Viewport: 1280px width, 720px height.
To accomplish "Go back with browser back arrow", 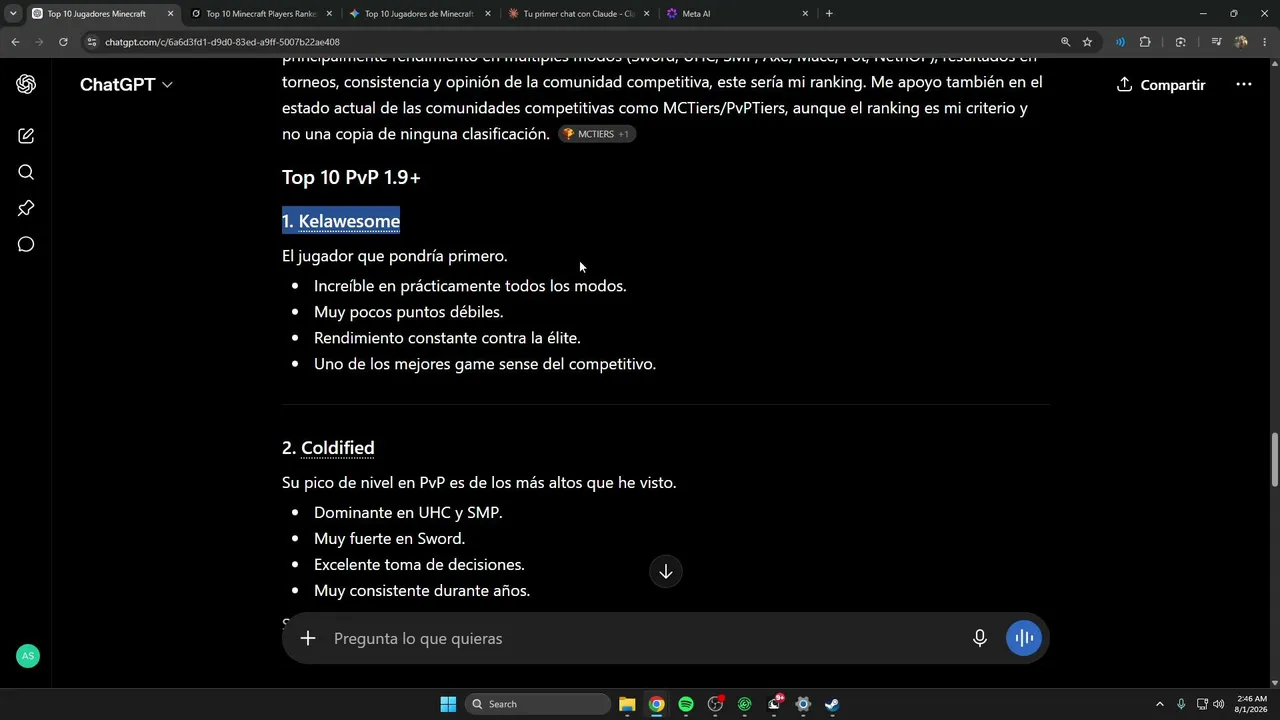I will [x=15, y=42].
